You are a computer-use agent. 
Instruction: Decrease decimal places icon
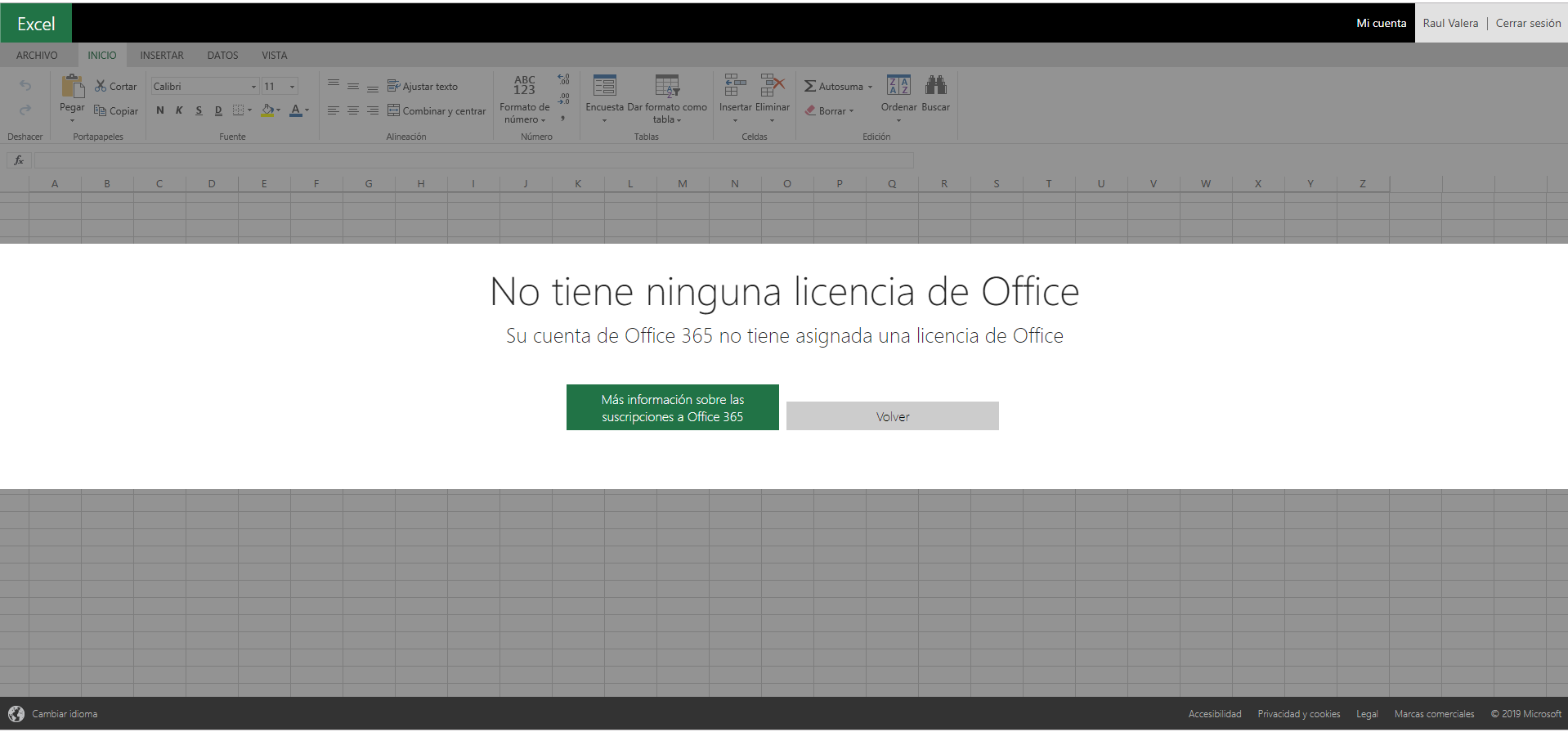click(x=563, y=99)
